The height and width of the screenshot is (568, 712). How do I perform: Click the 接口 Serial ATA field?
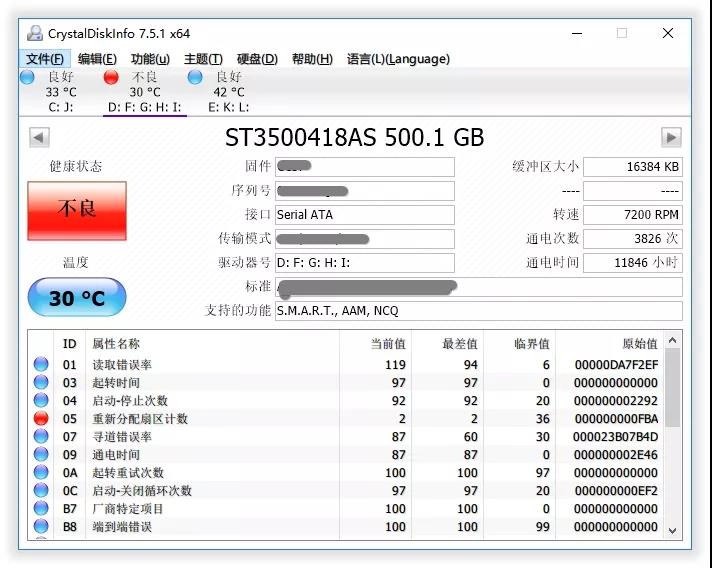click(365, 215)
